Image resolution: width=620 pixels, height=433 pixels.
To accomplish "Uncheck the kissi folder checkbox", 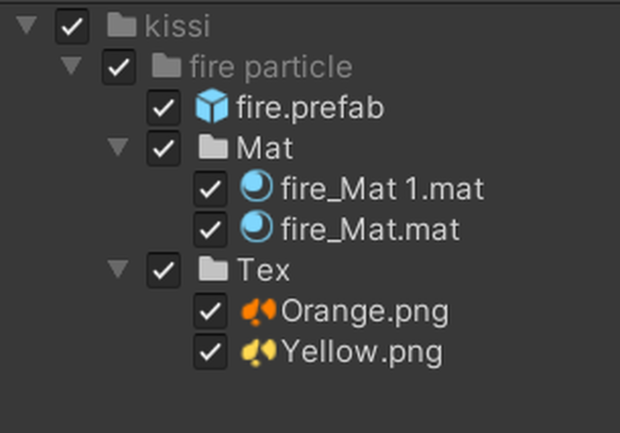I will [72, 26].
